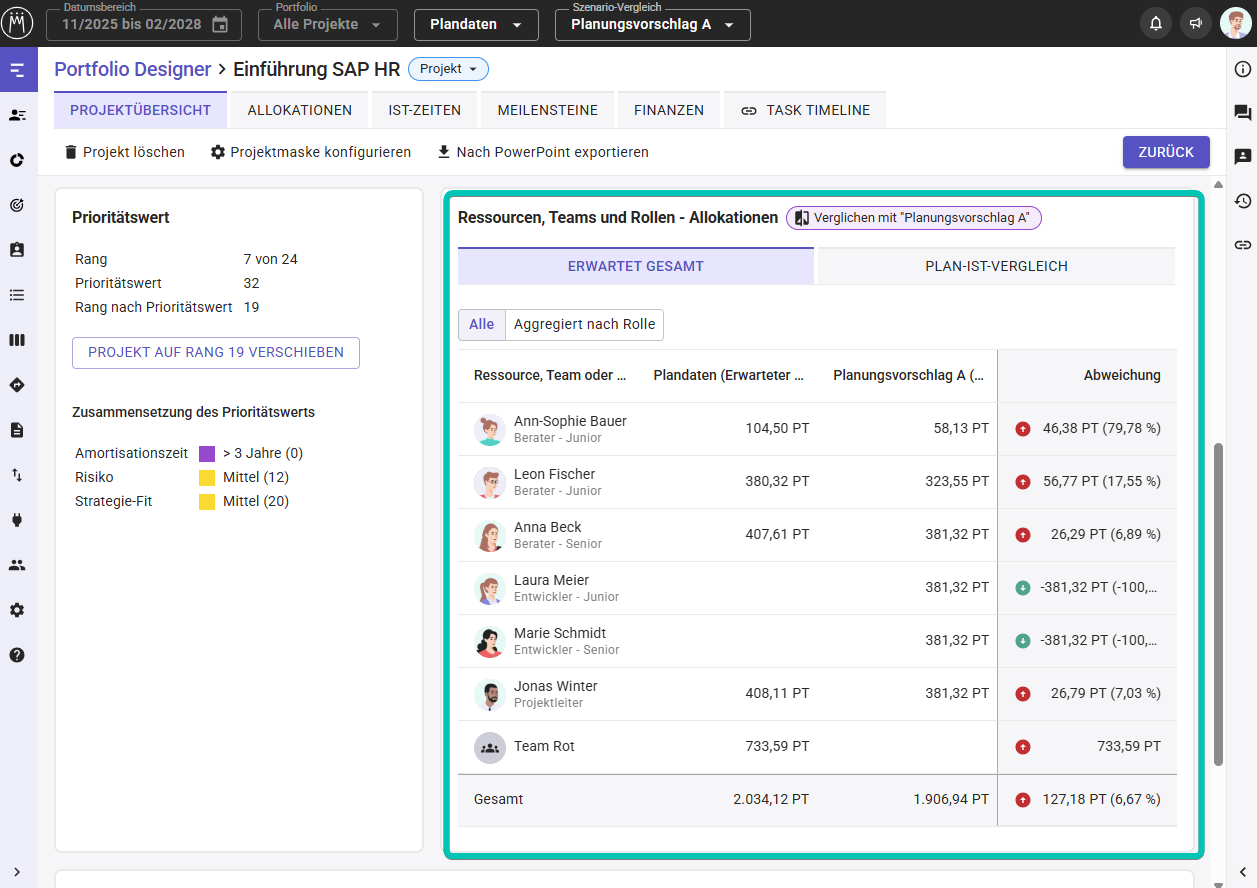
Task: Open the settings gear in left sidebar
Action: (x=17, y=610)
